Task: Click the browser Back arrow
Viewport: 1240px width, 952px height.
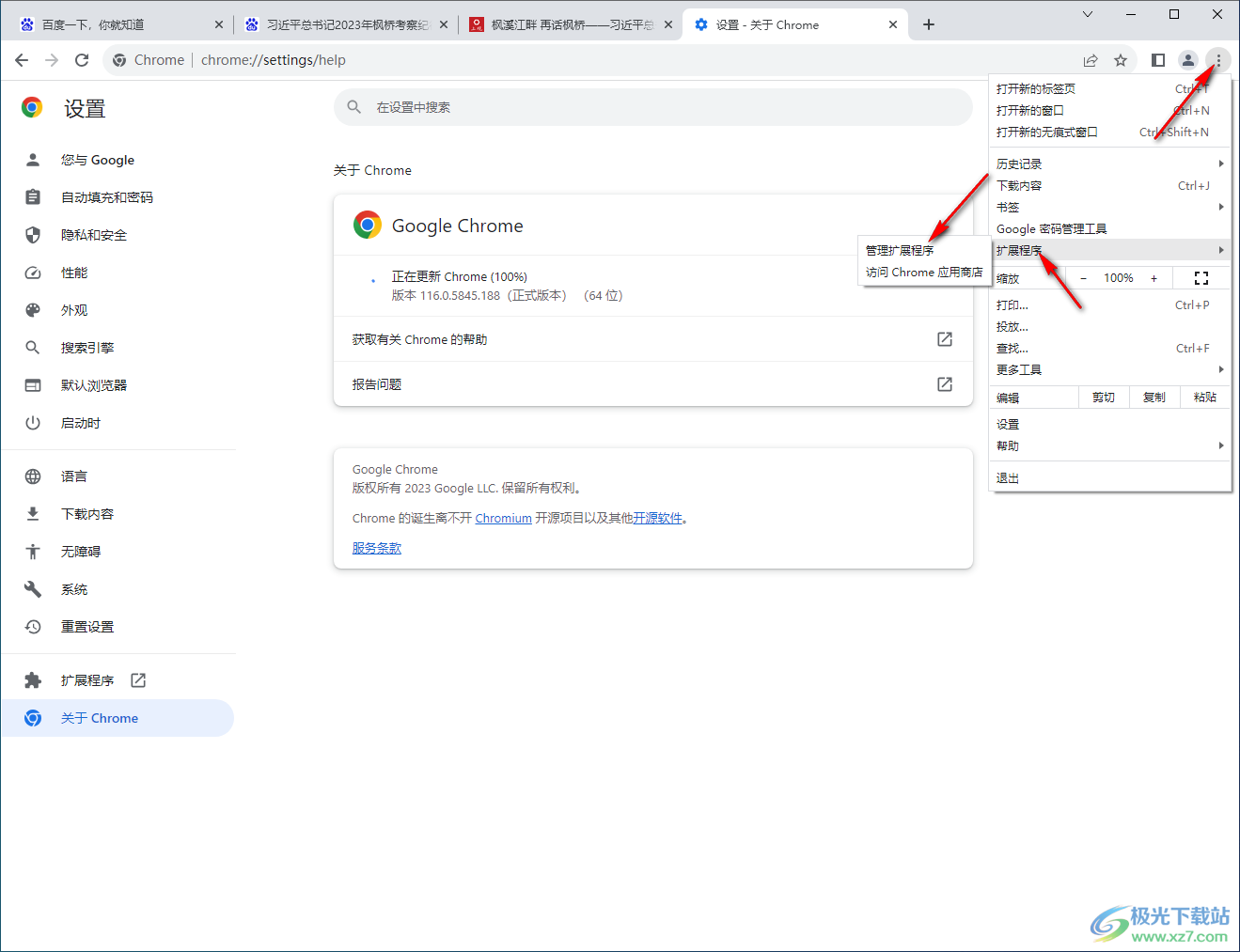Action: (22, 60)
